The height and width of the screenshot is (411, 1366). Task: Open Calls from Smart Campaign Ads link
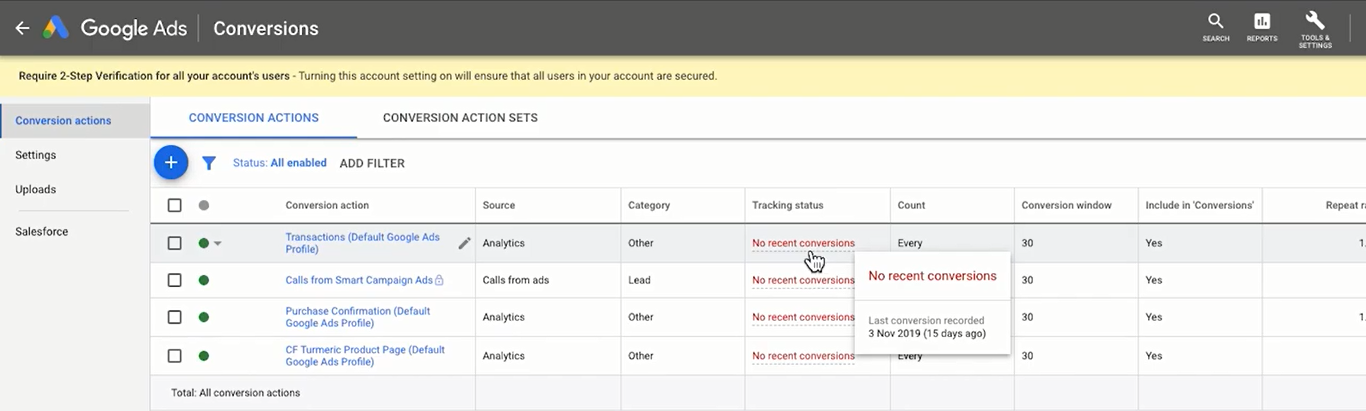coord(359,281)
